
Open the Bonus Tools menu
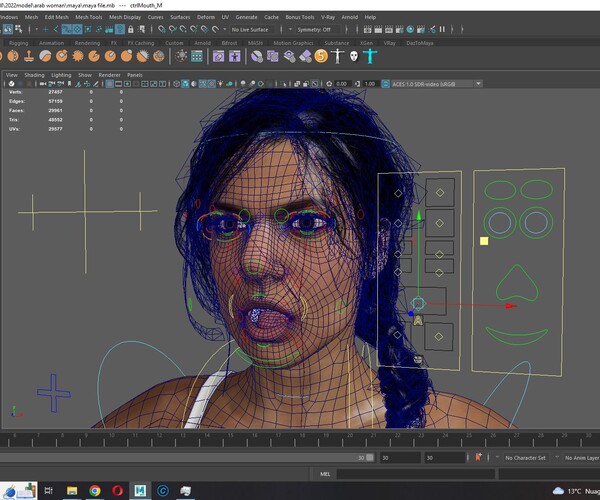(300, 17)
